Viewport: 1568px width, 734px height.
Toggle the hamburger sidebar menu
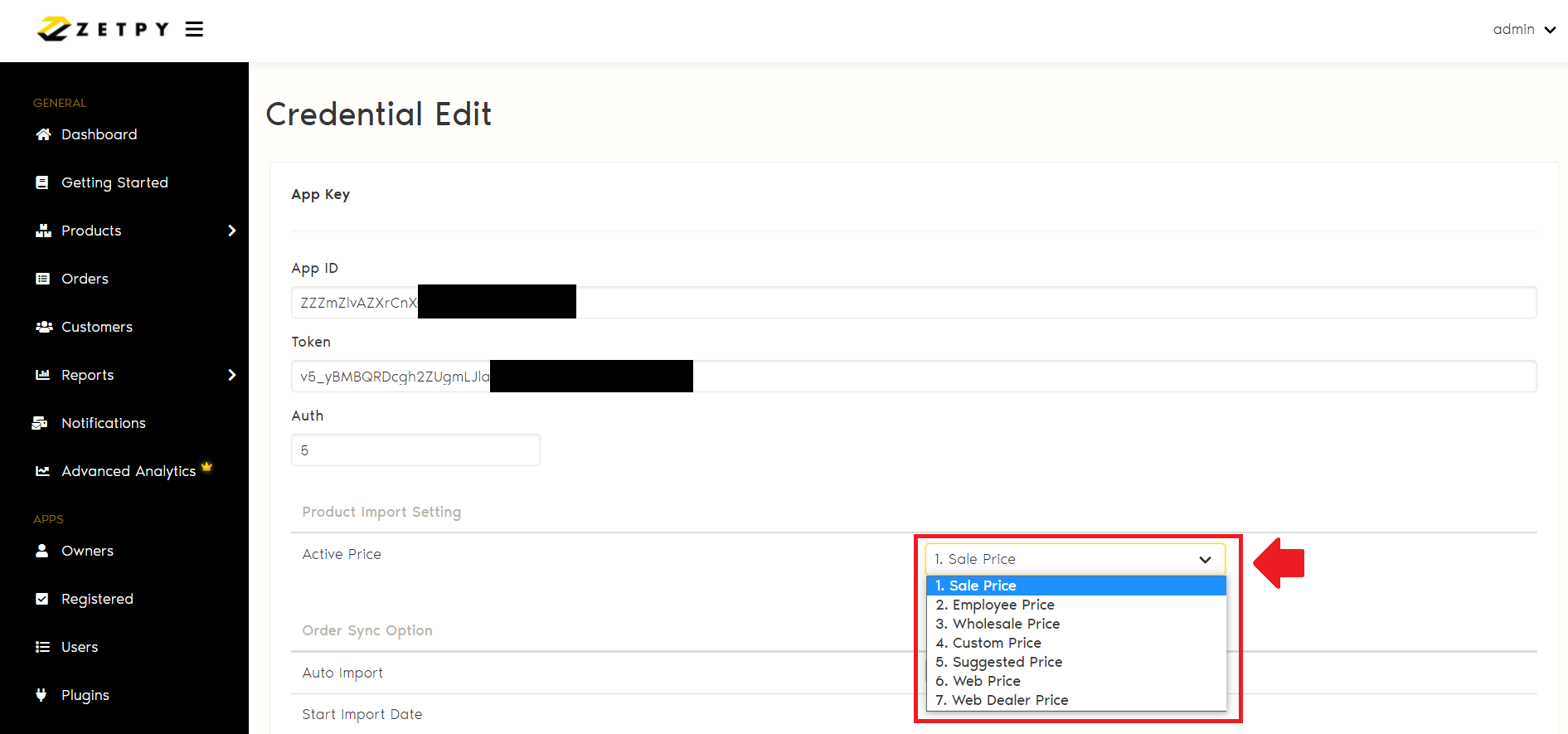[194, 30]
